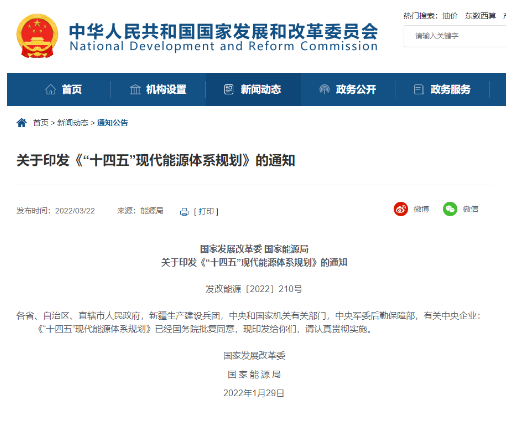Click the body sentence 已经国务院批复同意

195,329
